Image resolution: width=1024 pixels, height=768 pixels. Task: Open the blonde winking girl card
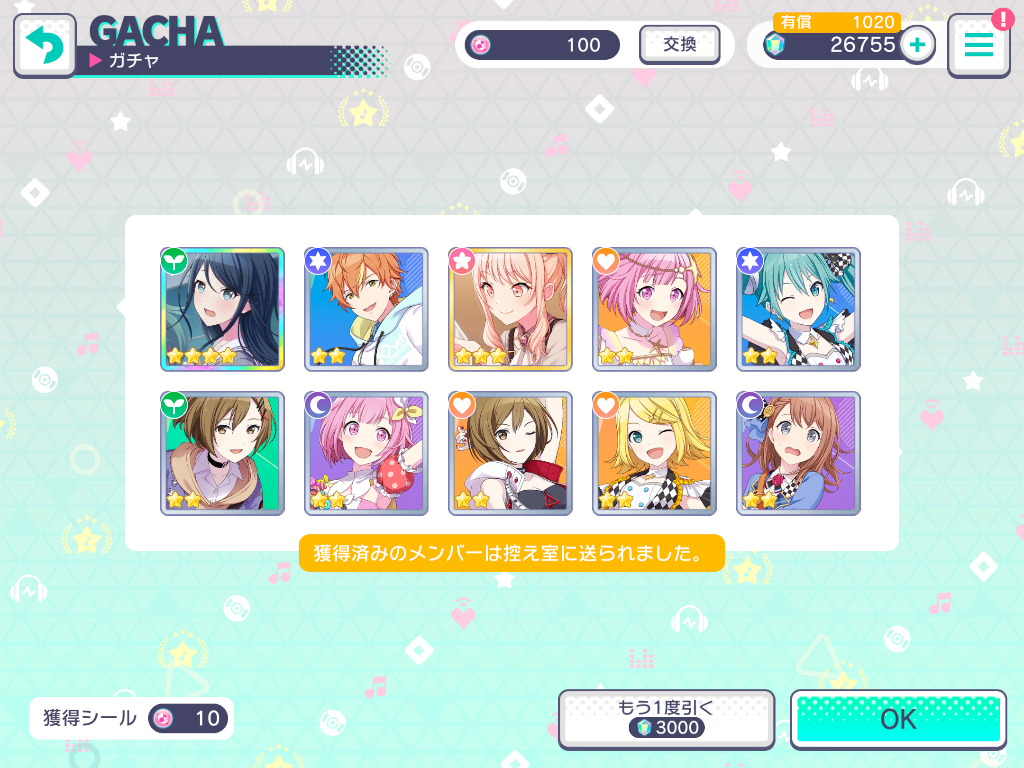(654, 453)
